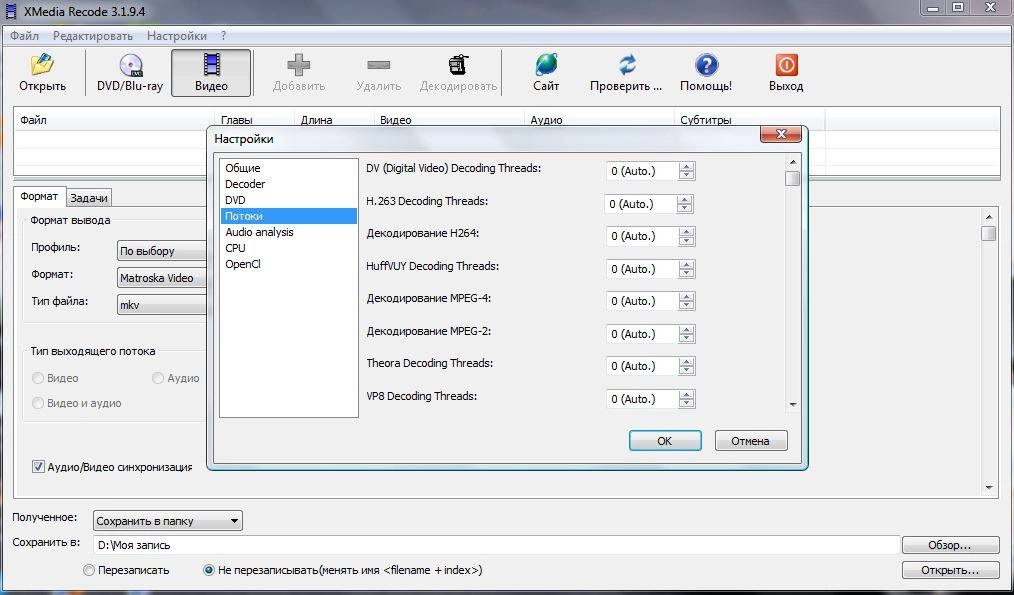Close the Настройки dialog
Image resolution: width=1014 pixels, height=595 pixels.
(781, 135)
